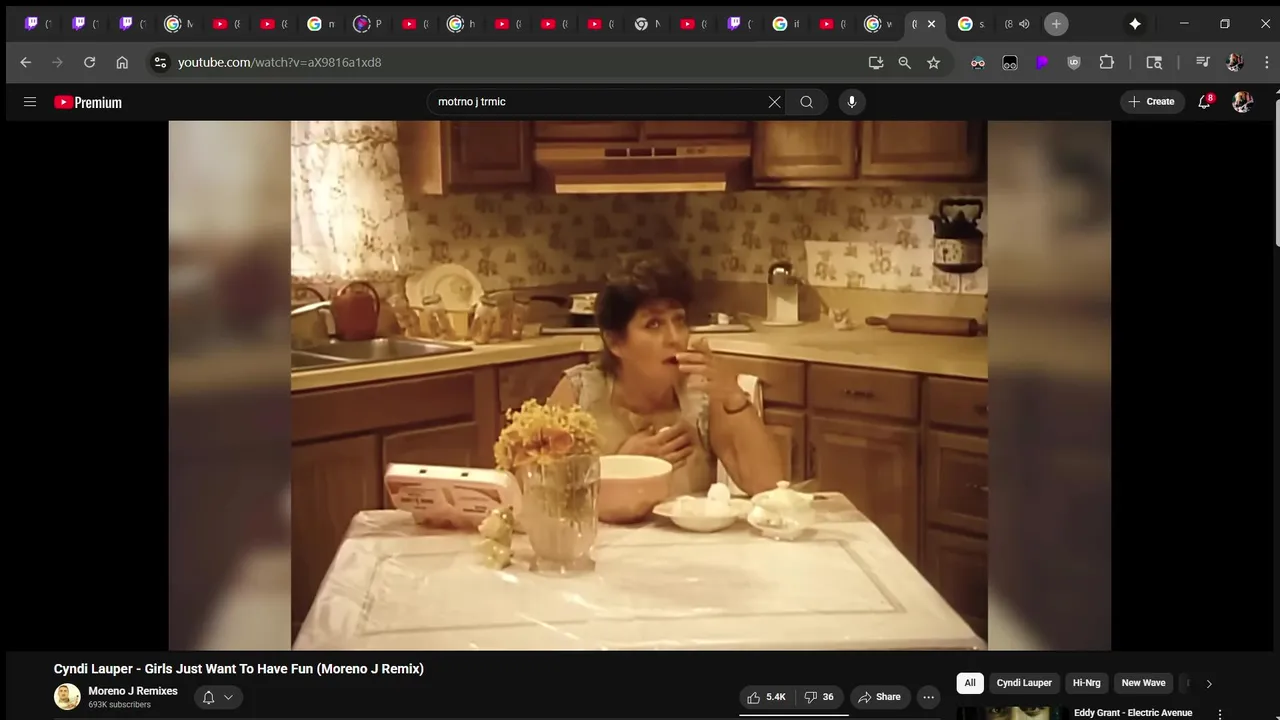Open Moreno J Remixes channel name

click(133, 691)
